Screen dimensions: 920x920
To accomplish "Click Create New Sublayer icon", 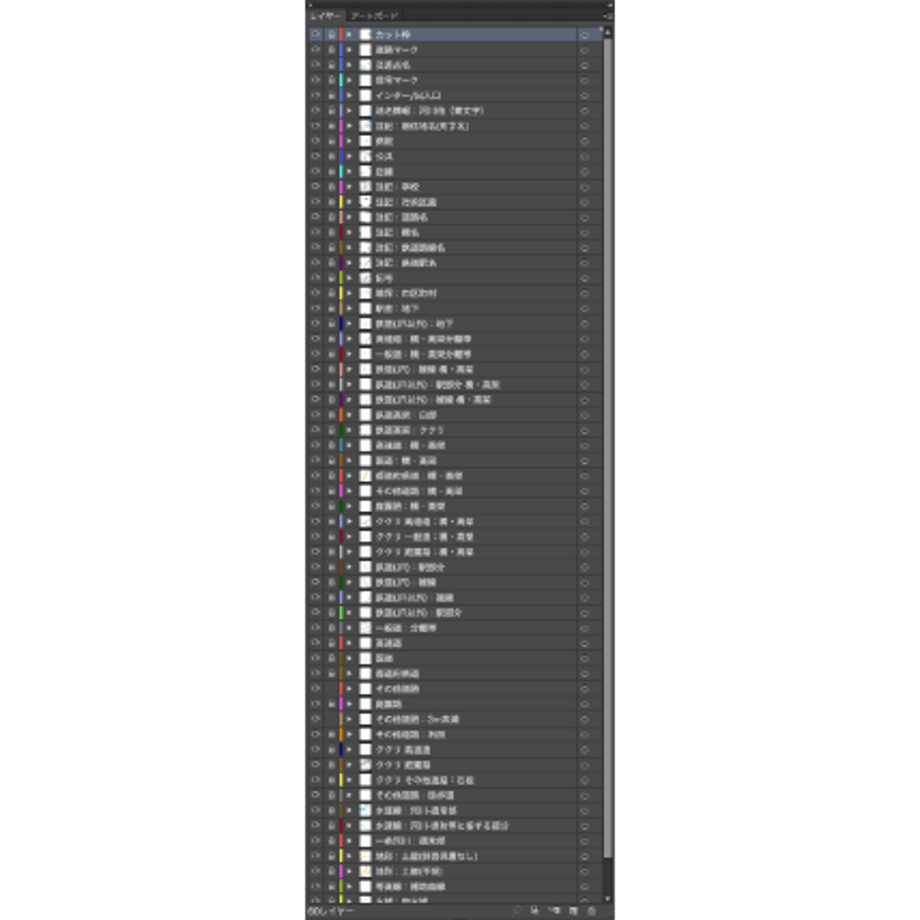I will point(554,911).
